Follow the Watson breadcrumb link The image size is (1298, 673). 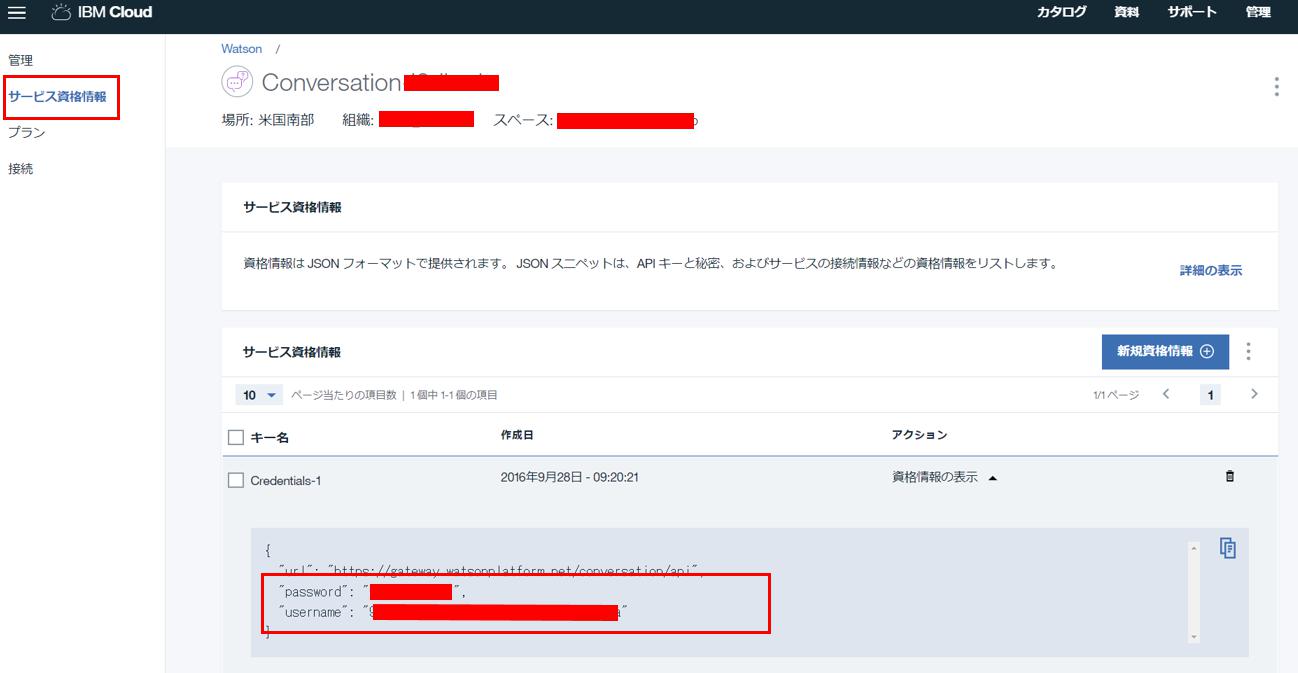(x=240, y=48)
